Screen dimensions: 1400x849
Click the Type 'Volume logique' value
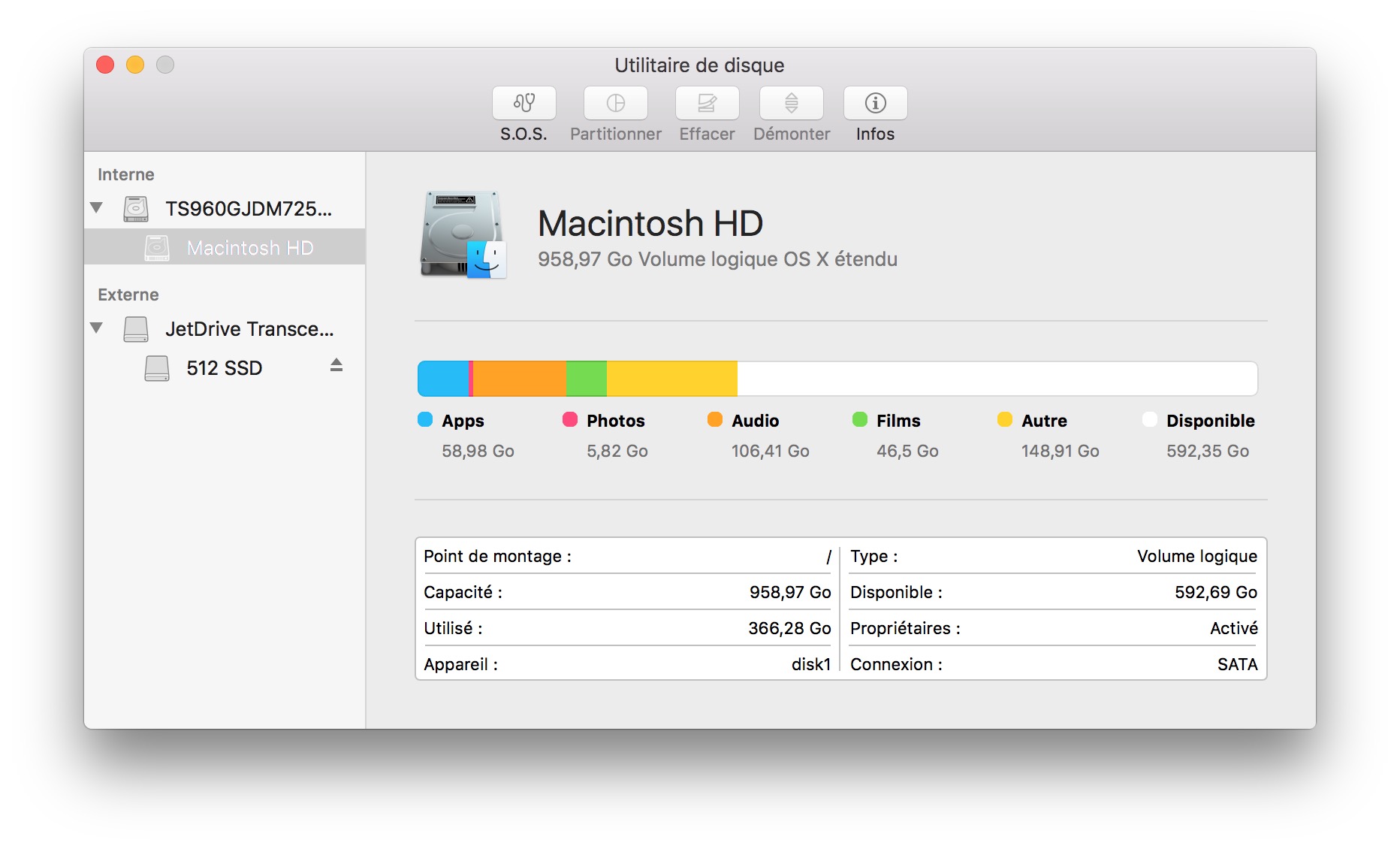pos(1196,556)
